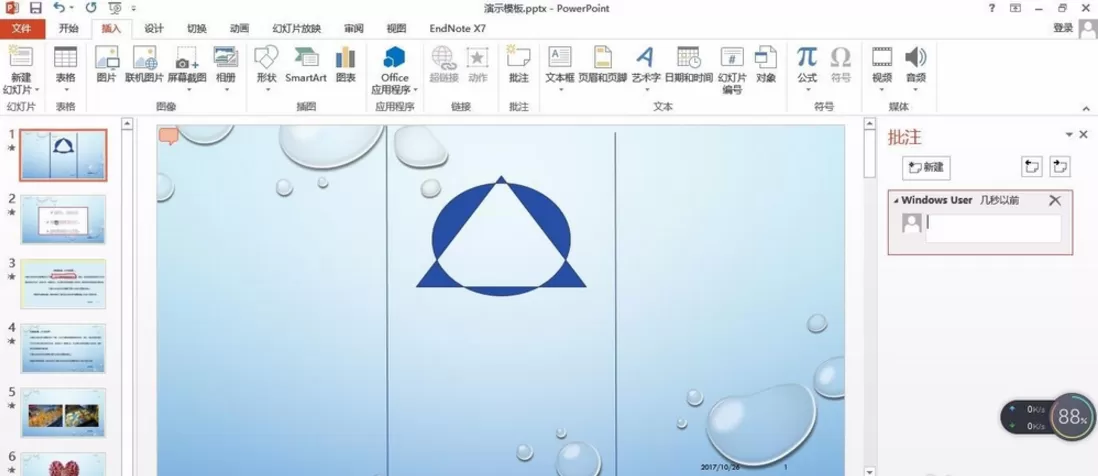The height and width of the screenshot is (476, 1098).
Task: Go to previous comment in comments pane
Action: 1032,167
